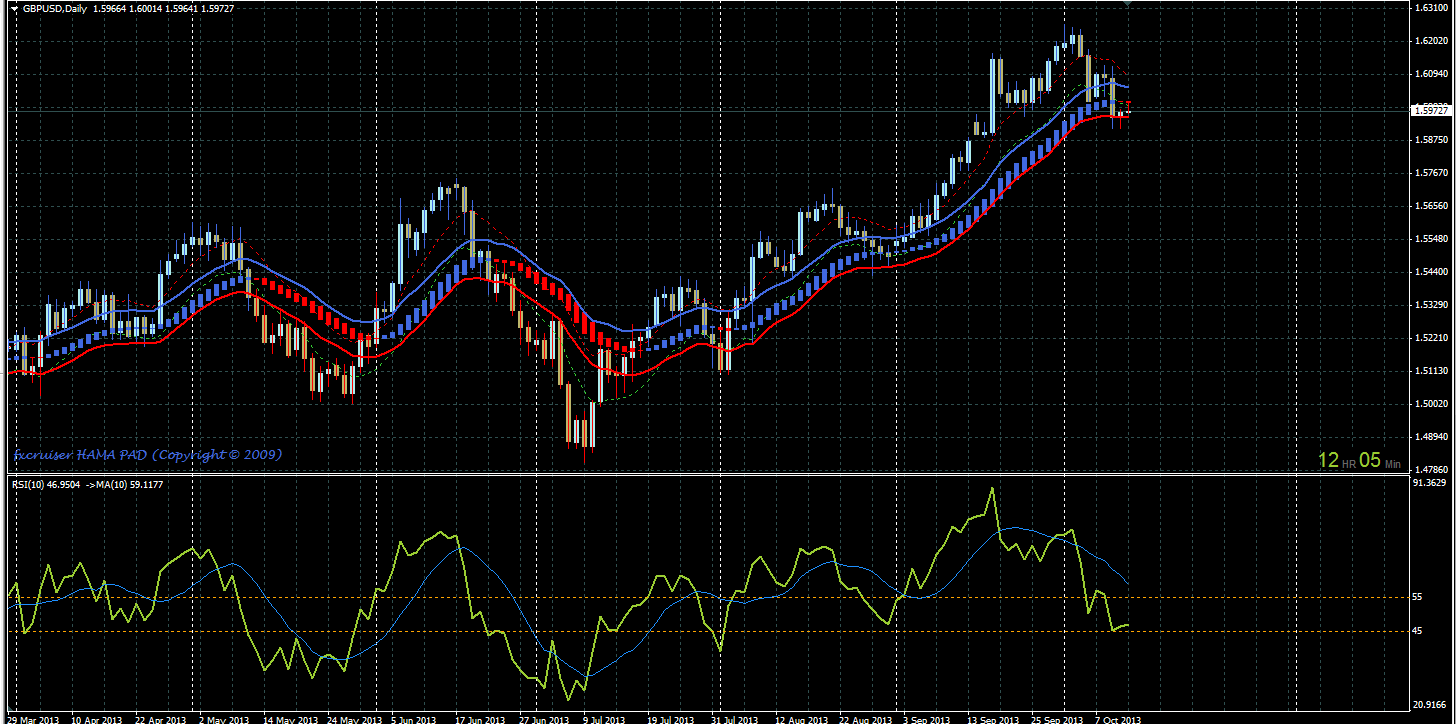The width and height of the screenshot is (1456, 724).
Task: Click RSI scale value 91.3629
Action: [1432, 483]
